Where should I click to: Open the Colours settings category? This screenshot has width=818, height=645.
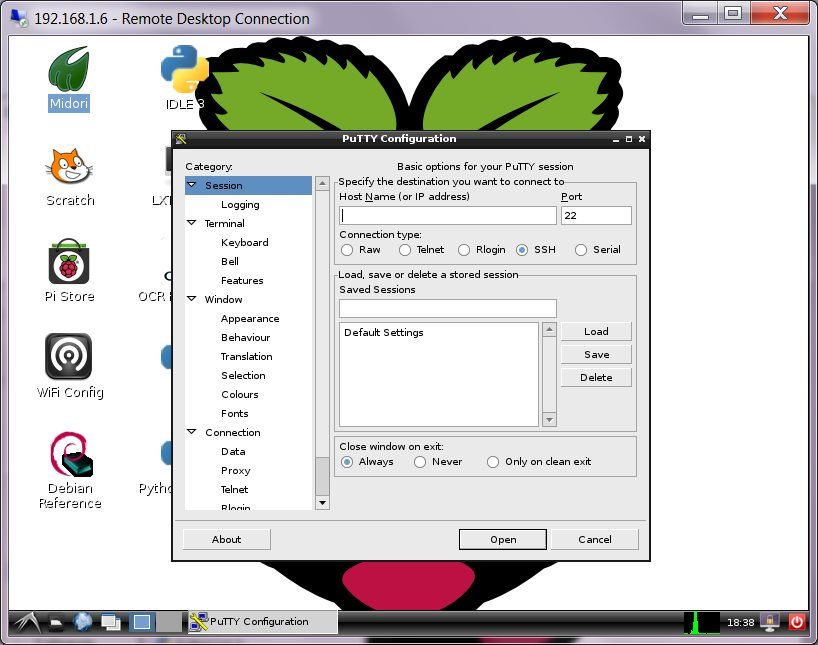tap(239, 395)
